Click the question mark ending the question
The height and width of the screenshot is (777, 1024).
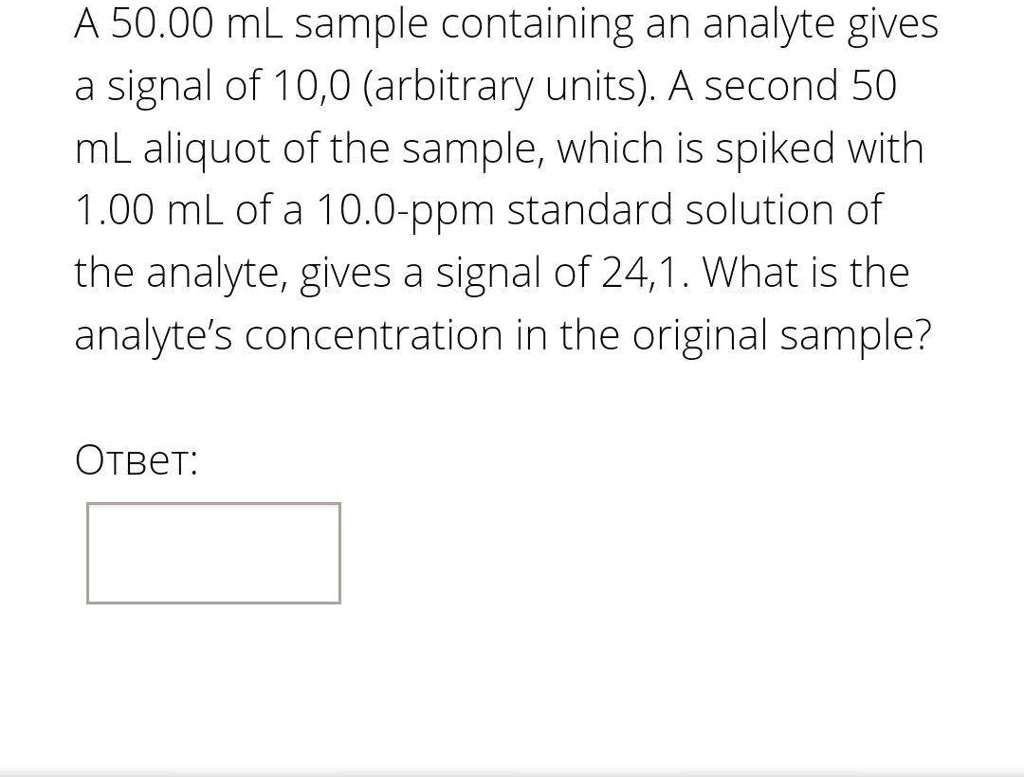(x=925, y=335)
